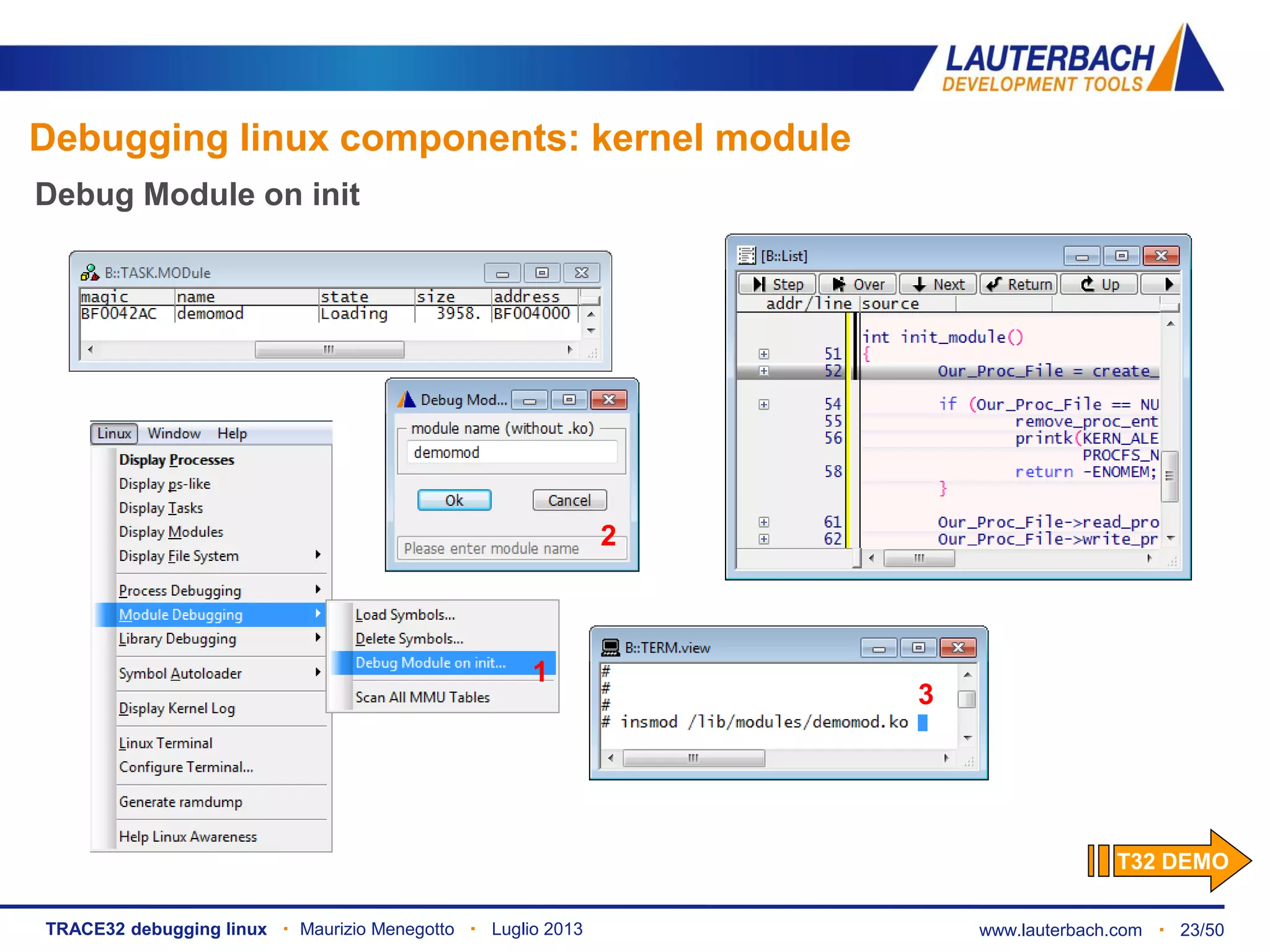This screenshot has height=952, width=1270.
Task: Click scroll-down arrow in B::TERM.view
Action: click(967, 738)
